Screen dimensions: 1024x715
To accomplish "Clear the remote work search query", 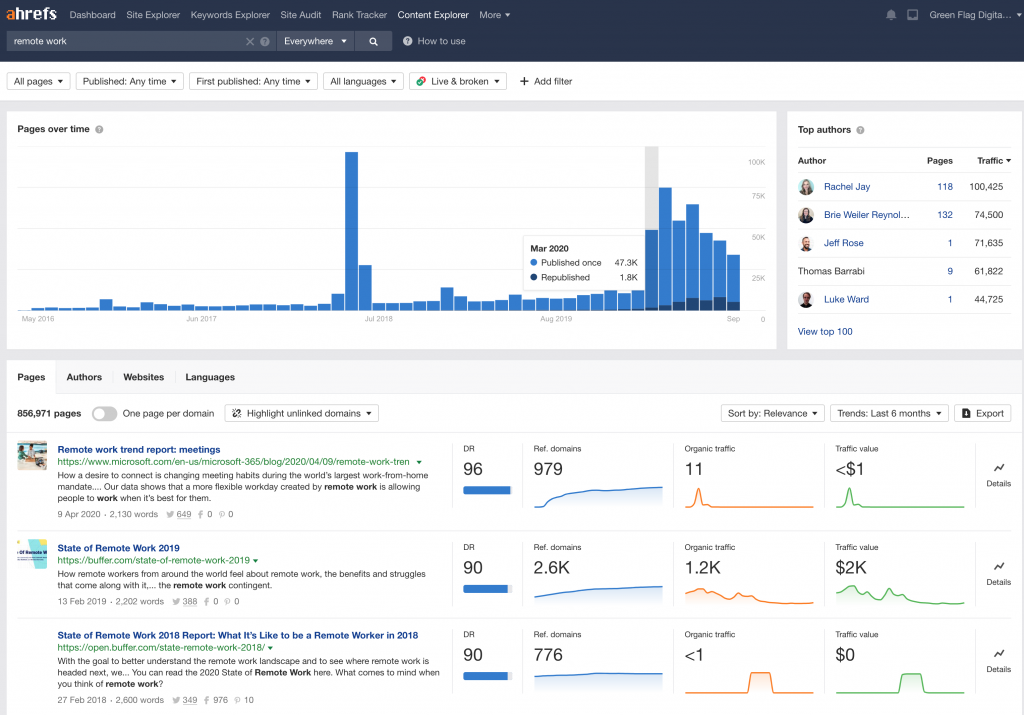I will (249, 41).
